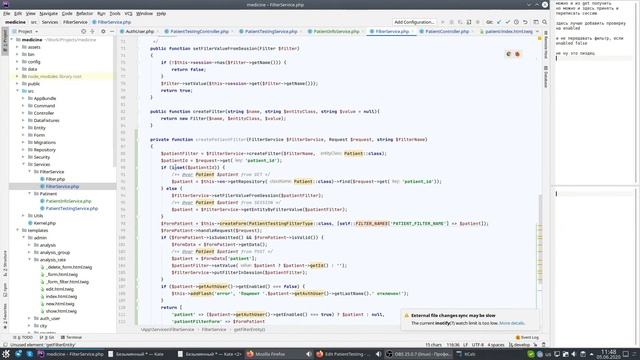Select edit.html.twig in project tree
640x360 pixels.
60,289
